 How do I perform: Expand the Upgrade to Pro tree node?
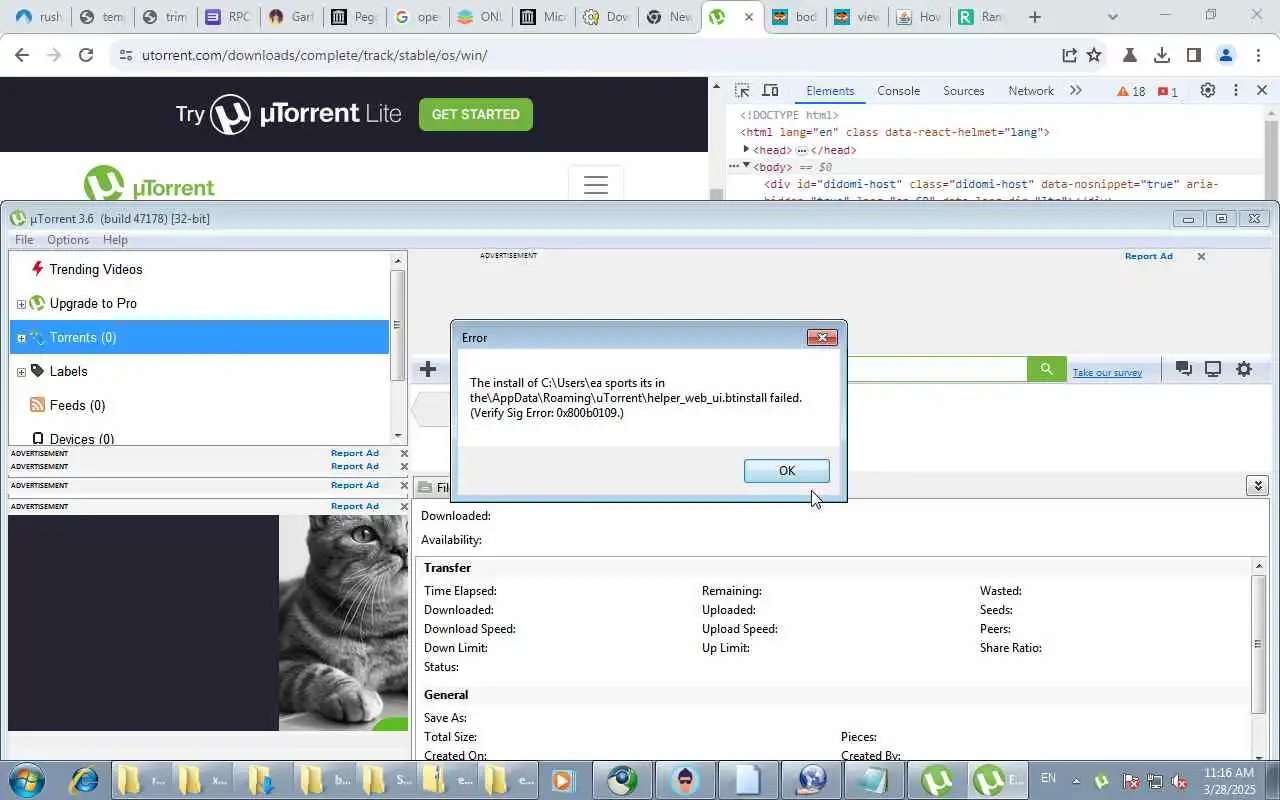tap(21, 304)
